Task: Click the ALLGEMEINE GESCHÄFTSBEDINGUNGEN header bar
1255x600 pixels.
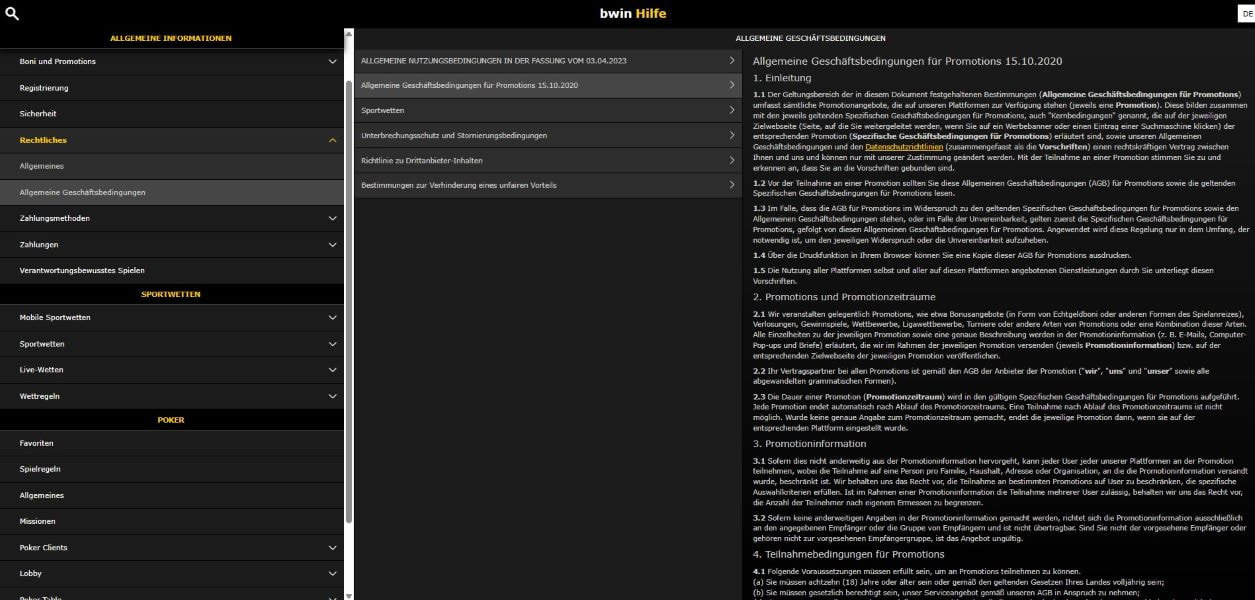Action: (810, 38)
